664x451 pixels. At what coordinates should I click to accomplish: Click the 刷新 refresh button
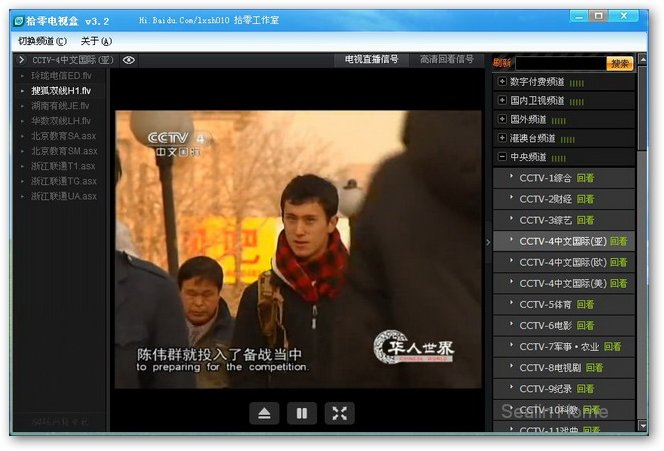pos(502,63)
